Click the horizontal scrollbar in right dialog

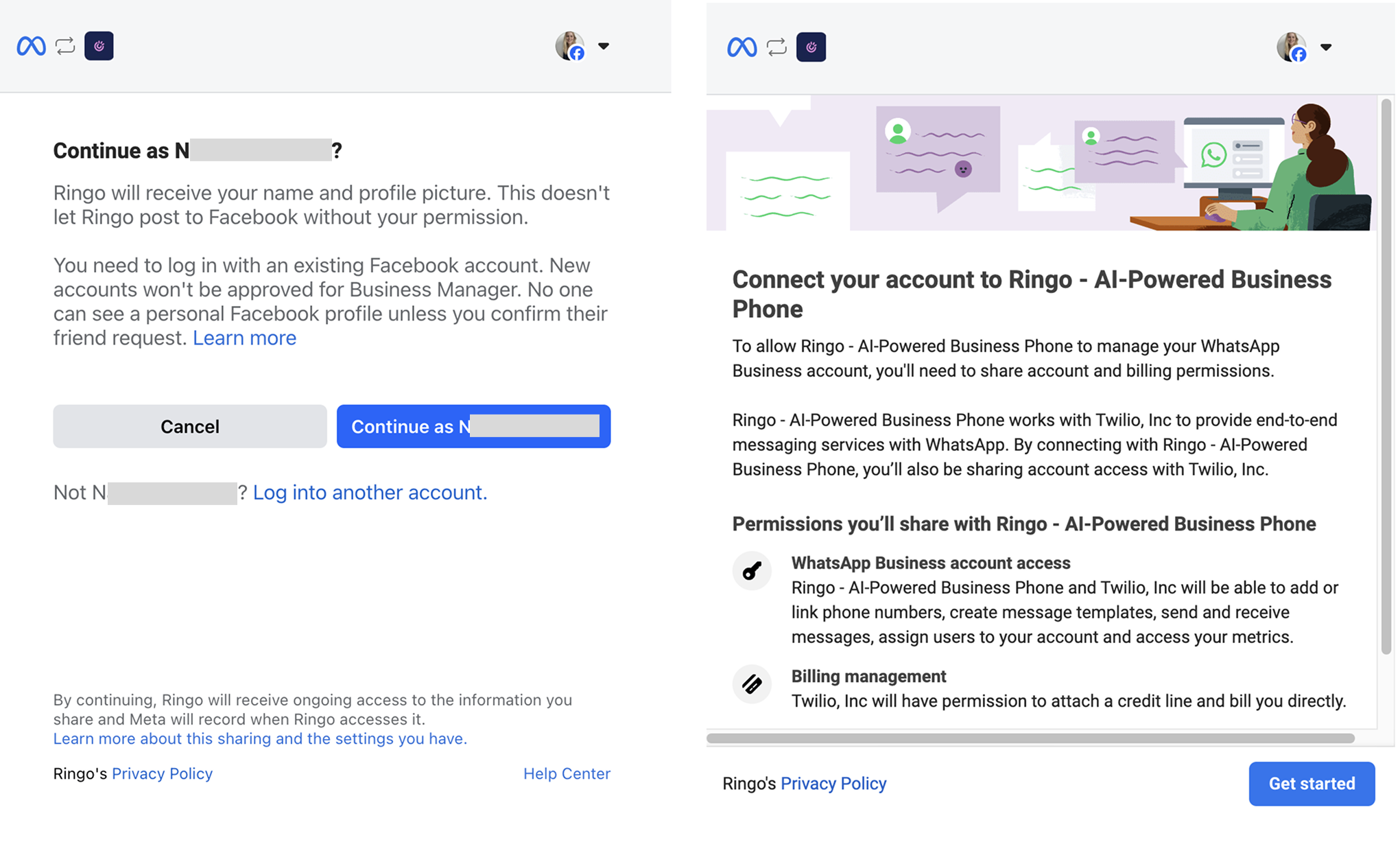pyautogui.click(x=1030, y=738)
